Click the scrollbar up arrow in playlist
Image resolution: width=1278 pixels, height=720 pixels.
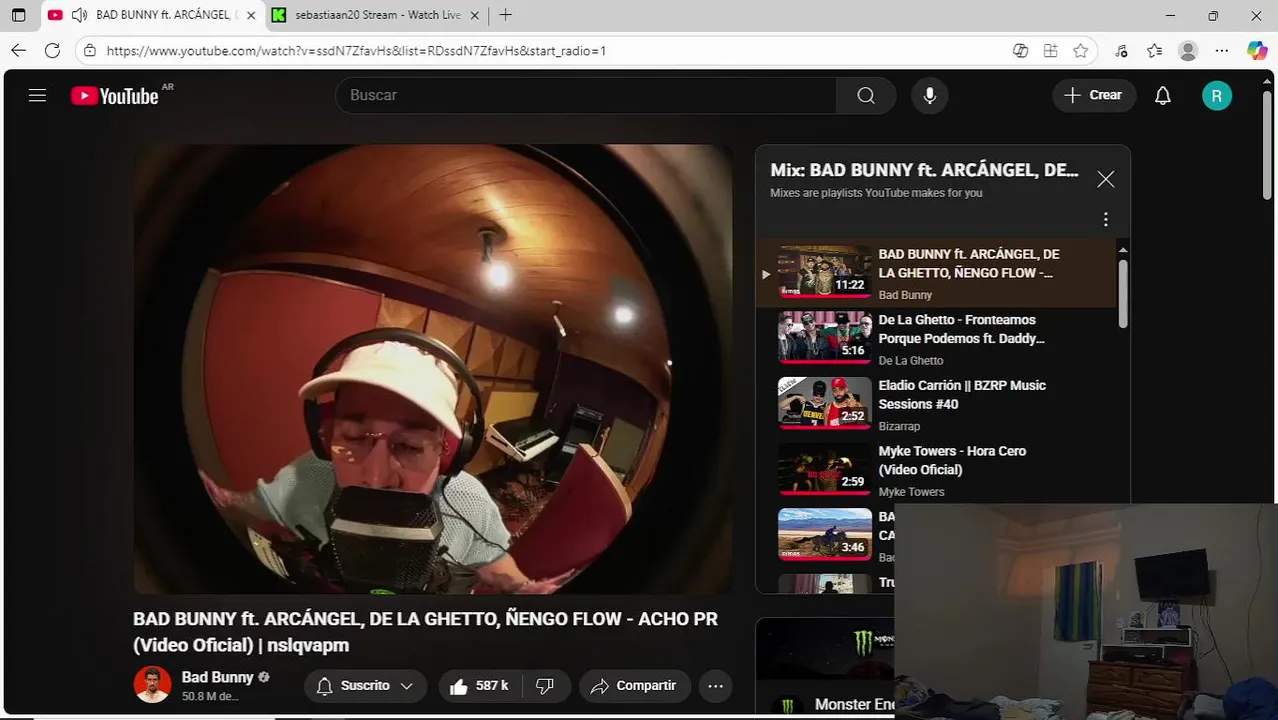[x=1123, y=249]
